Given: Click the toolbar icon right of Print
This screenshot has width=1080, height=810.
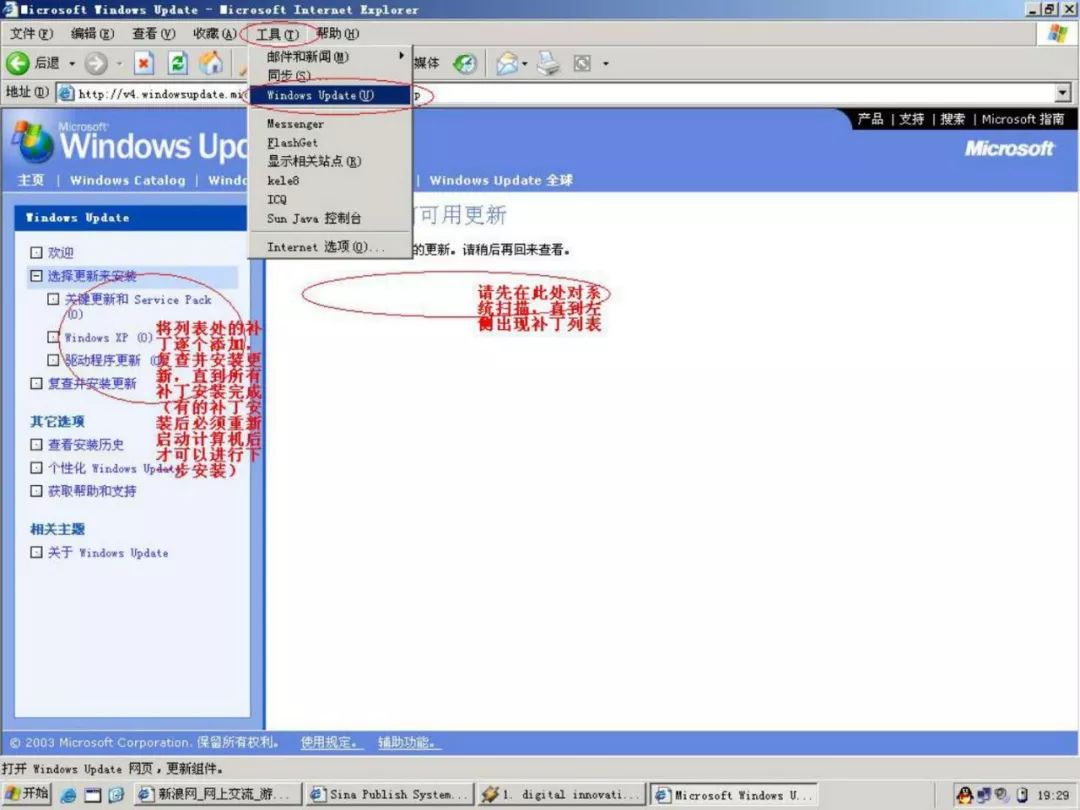Looking at the screenshot, I should pyautogui.click(x=582, y=63).
